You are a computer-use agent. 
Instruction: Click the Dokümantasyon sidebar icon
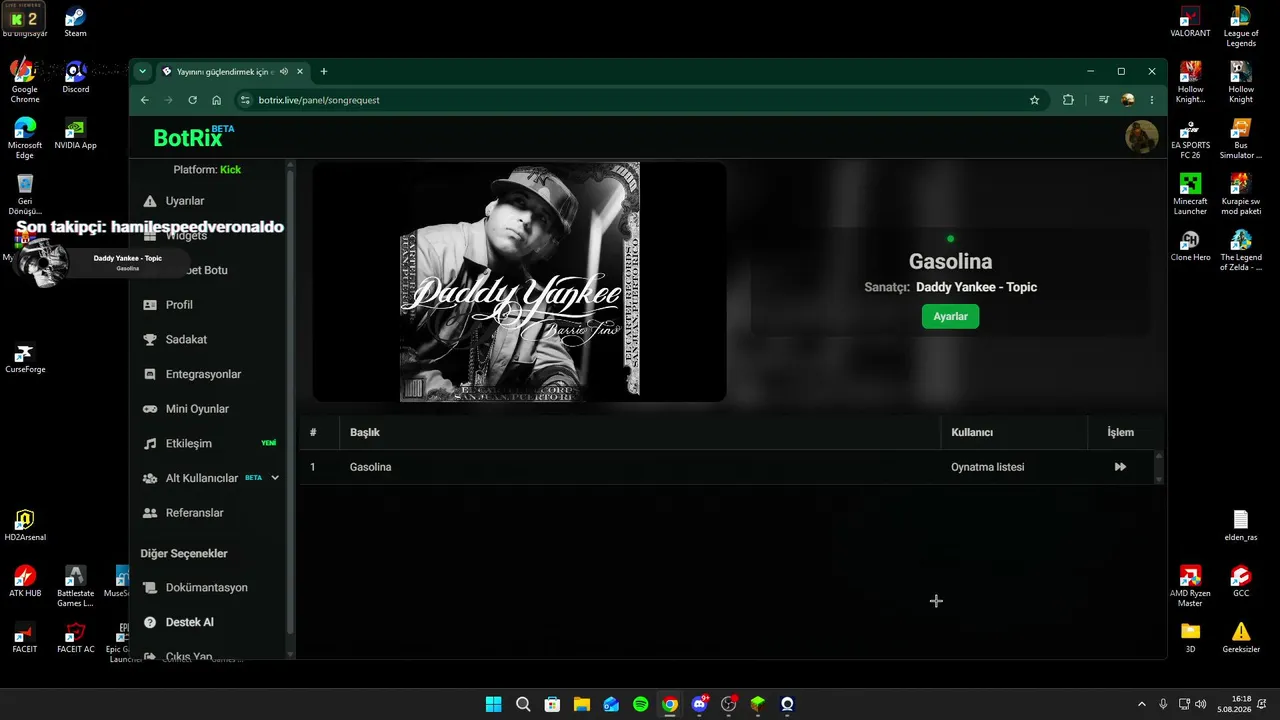(x=150, y=588)
